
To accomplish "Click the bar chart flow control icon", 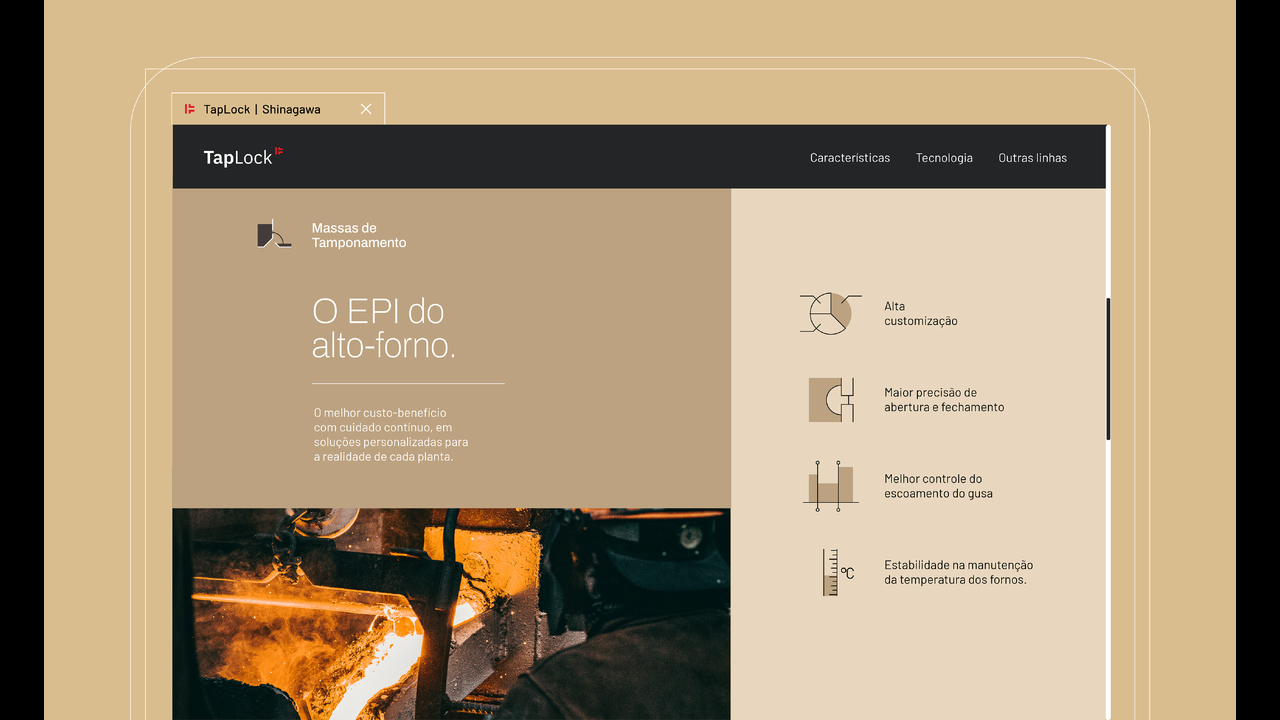I will click(830, 486).
